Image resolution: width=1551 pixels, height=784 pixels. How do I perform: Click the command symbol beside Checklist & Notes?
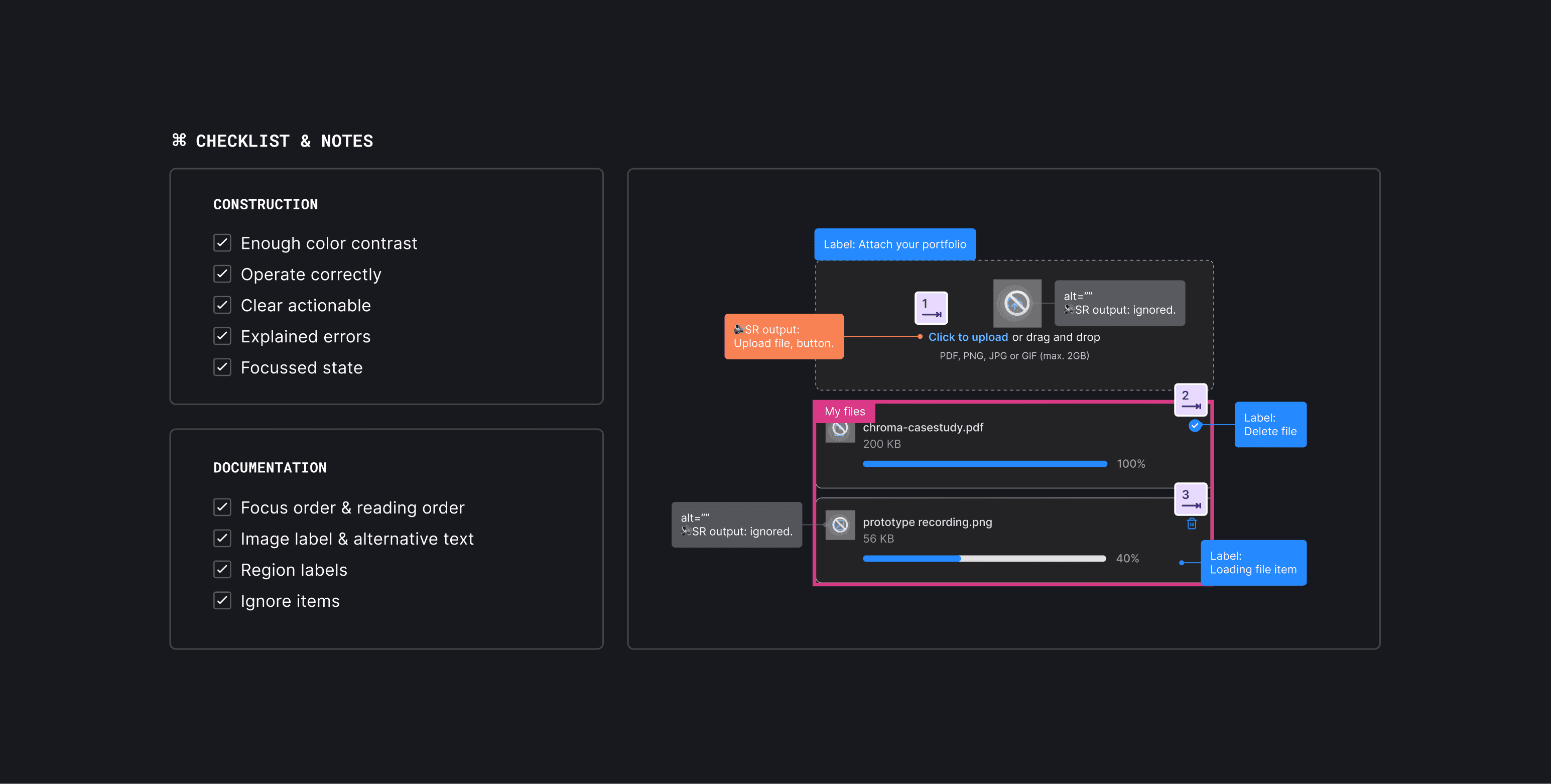pyautogui.click(x=179, y=141)
